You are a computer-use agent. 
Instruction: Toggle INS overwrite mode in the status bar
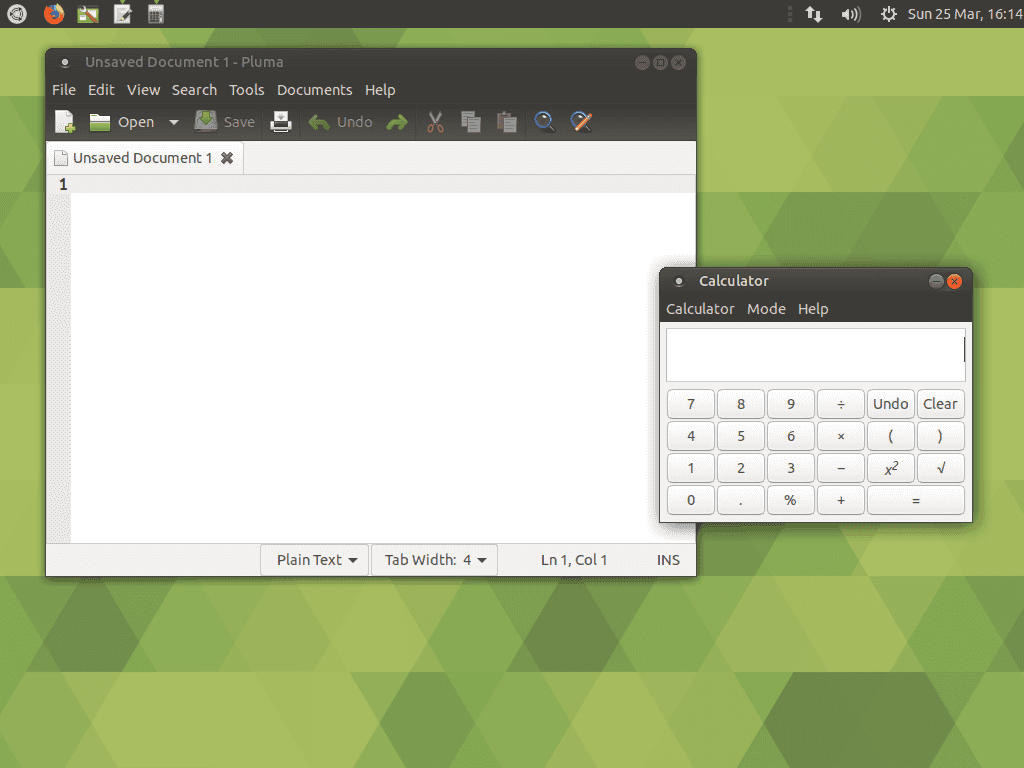667,559
